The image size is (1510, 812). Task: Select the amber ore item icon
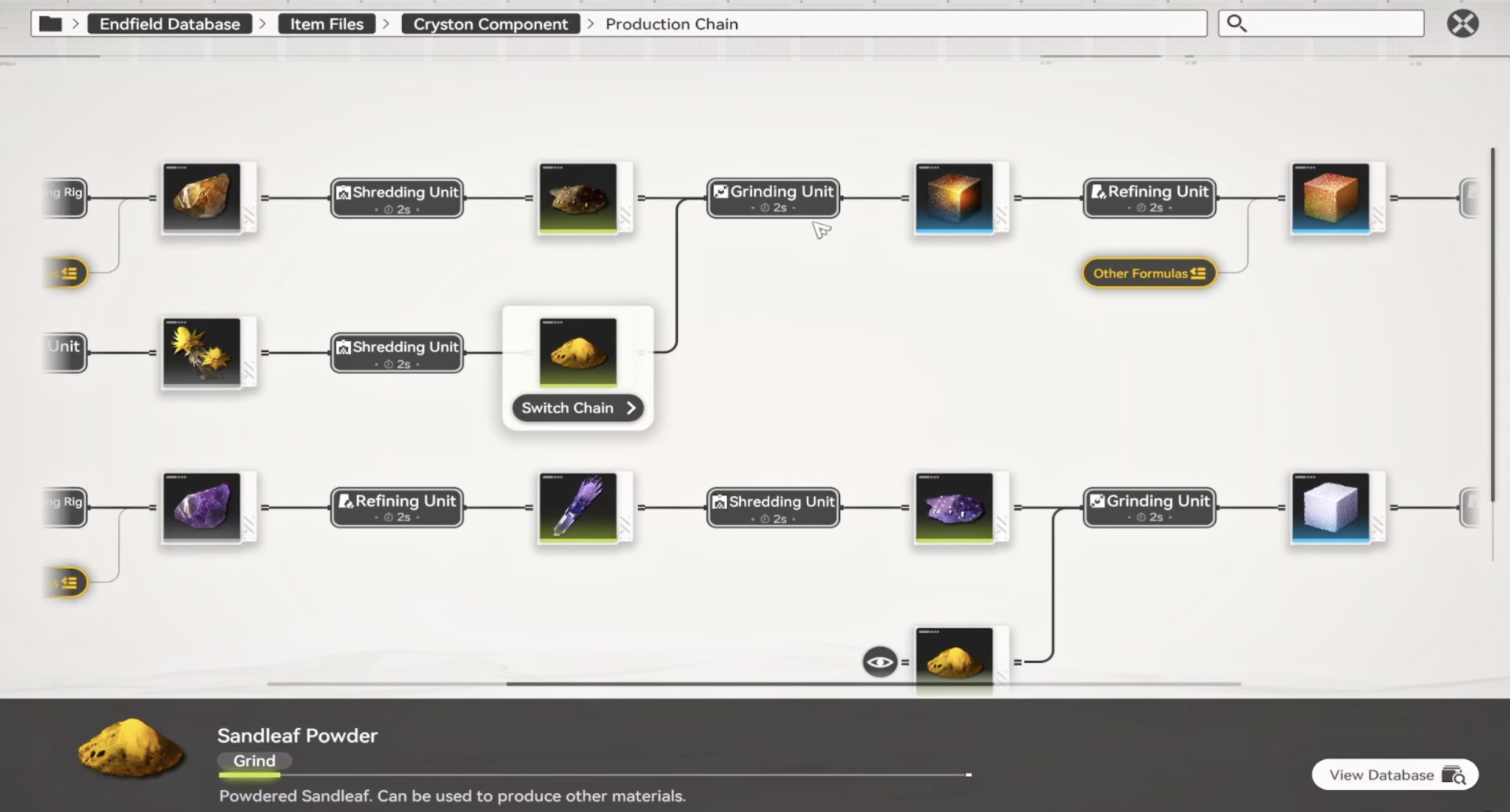tap(201, 197)
